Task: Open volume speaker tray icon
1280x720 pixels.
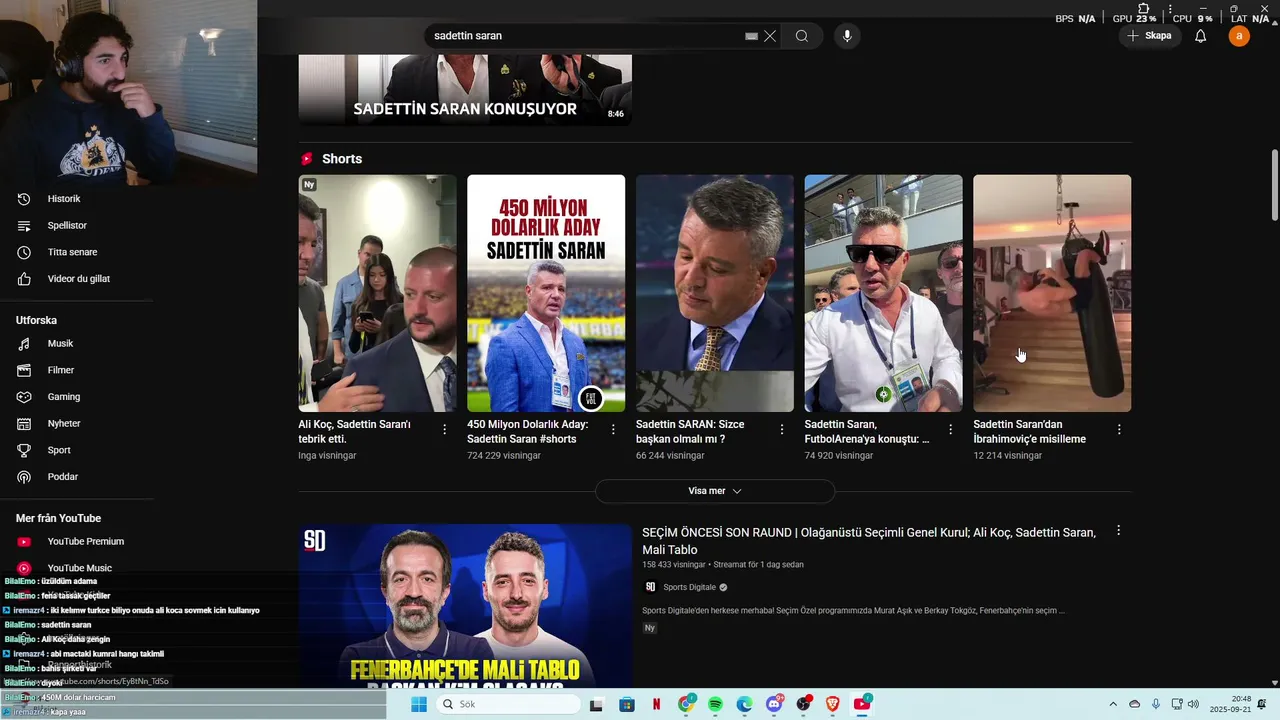Action: (1193, 704)
